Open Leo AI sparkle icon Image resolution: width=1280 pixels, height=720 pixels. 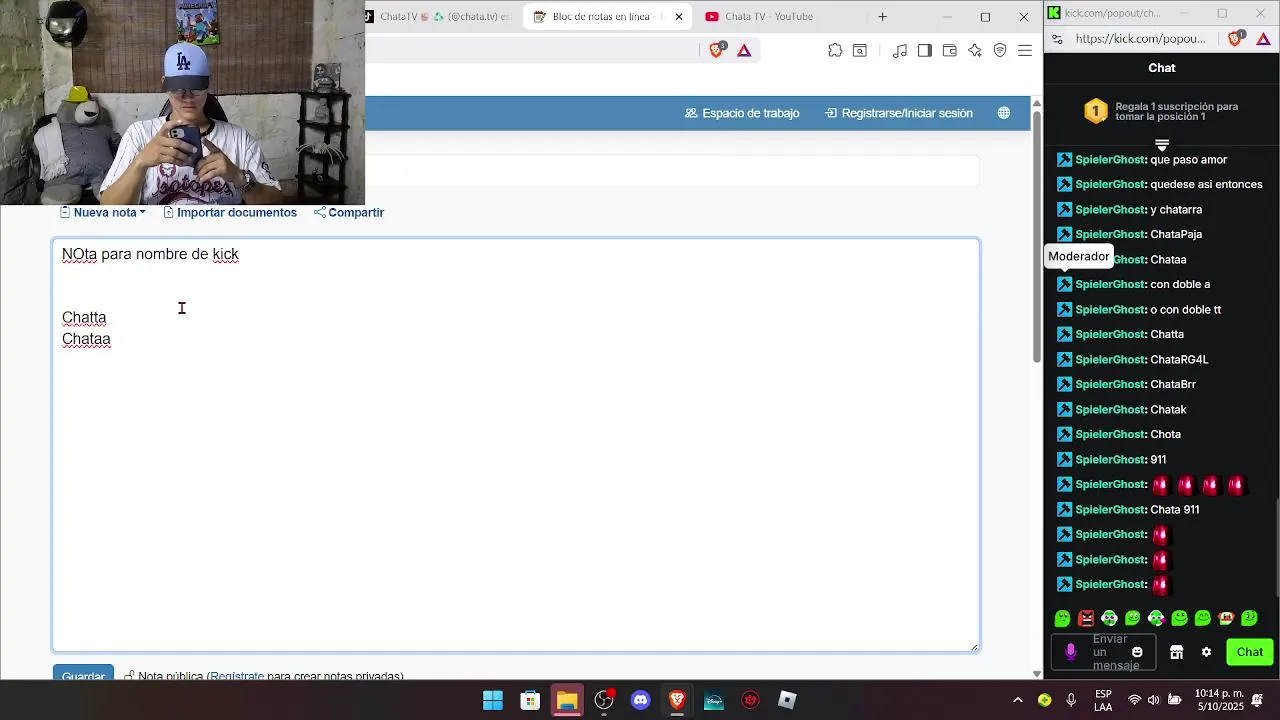(975, 51)
